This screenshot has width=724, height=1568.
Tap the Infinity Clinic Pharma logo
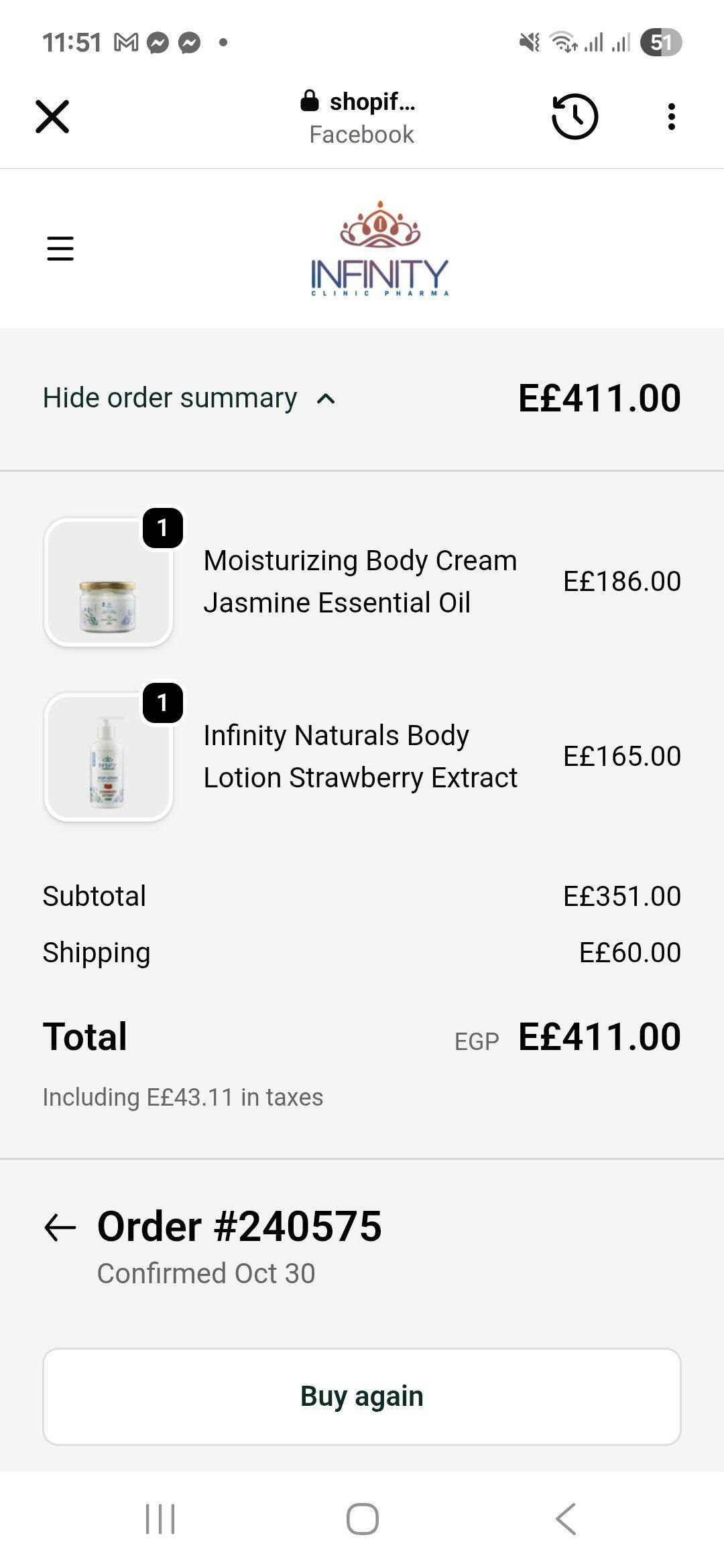(379, 249)
